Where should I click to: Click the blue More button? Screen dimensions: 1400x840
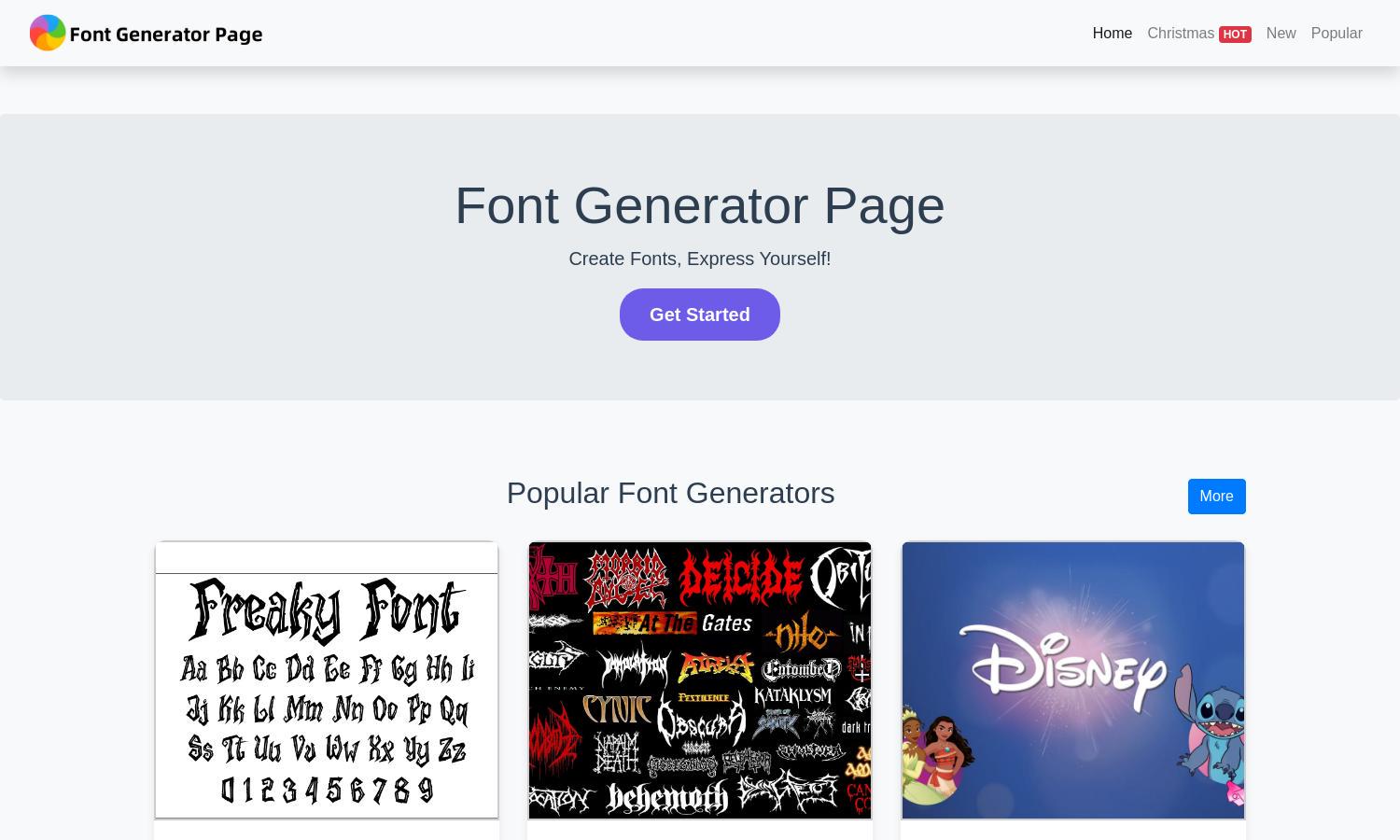coord(1216,497)
